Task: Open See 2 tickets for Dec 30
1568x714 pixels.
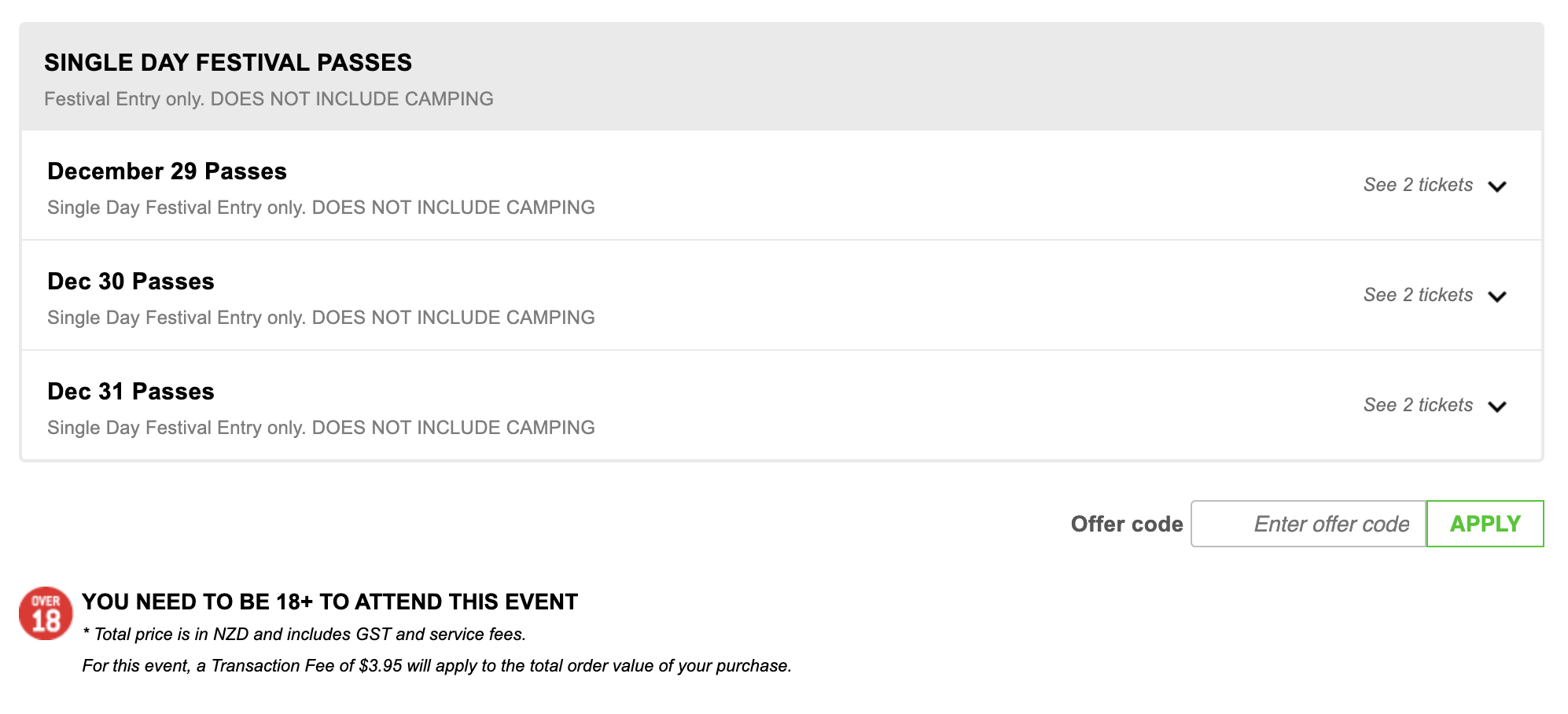Action: 1418,295
